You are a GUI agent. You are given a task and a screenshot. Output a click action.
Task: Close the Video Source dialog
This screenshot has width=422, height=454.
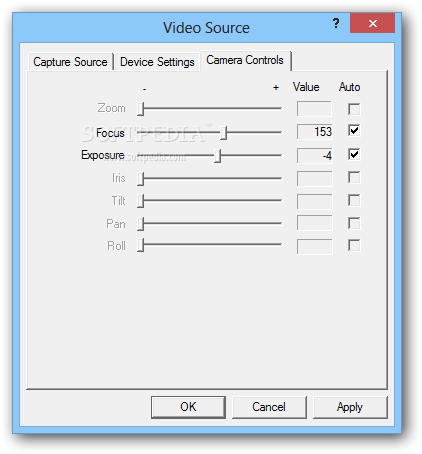pos(372,23)
